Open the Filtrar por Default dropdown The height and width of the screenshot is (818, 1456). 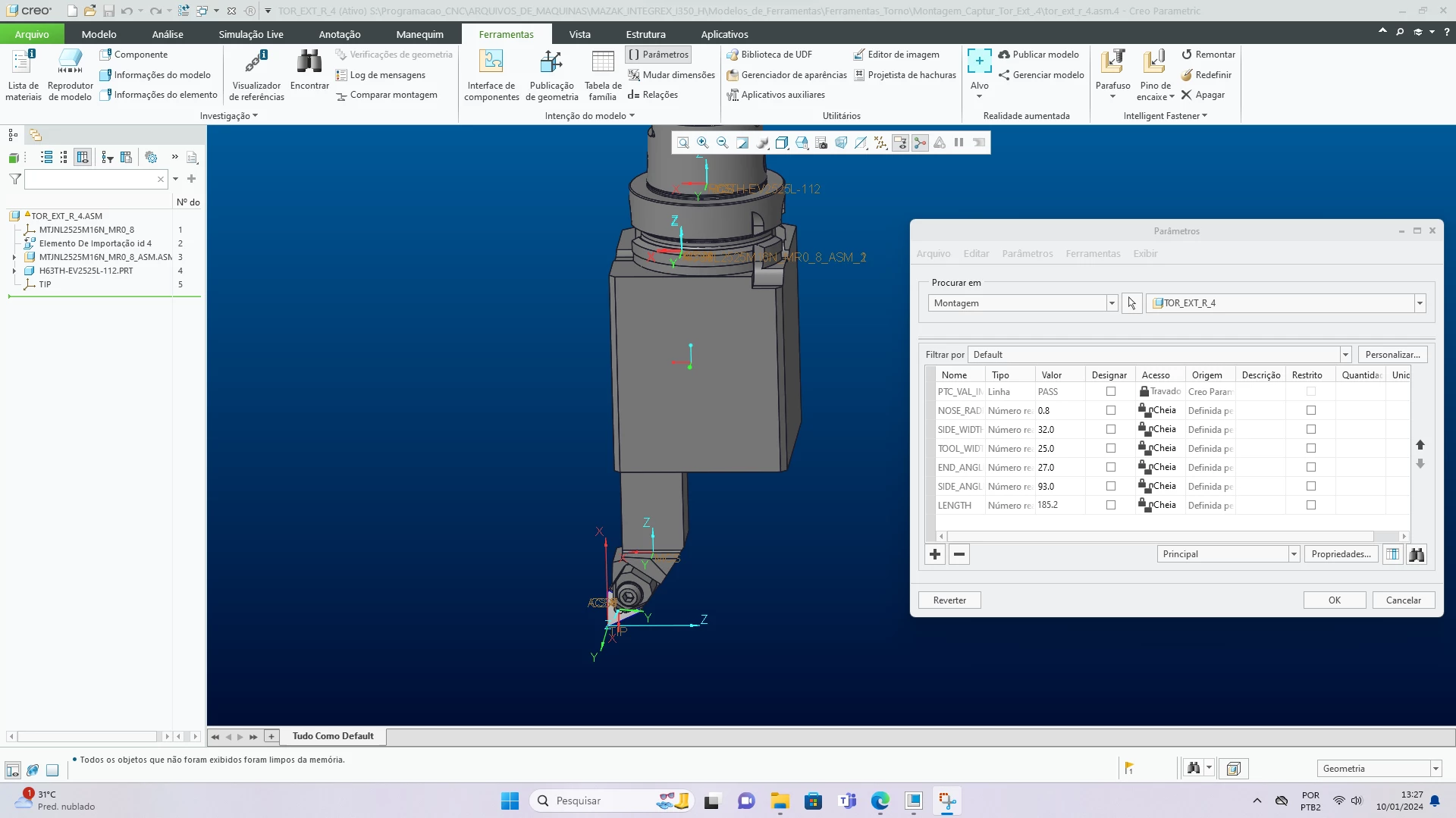click(x=1345, y=355)
